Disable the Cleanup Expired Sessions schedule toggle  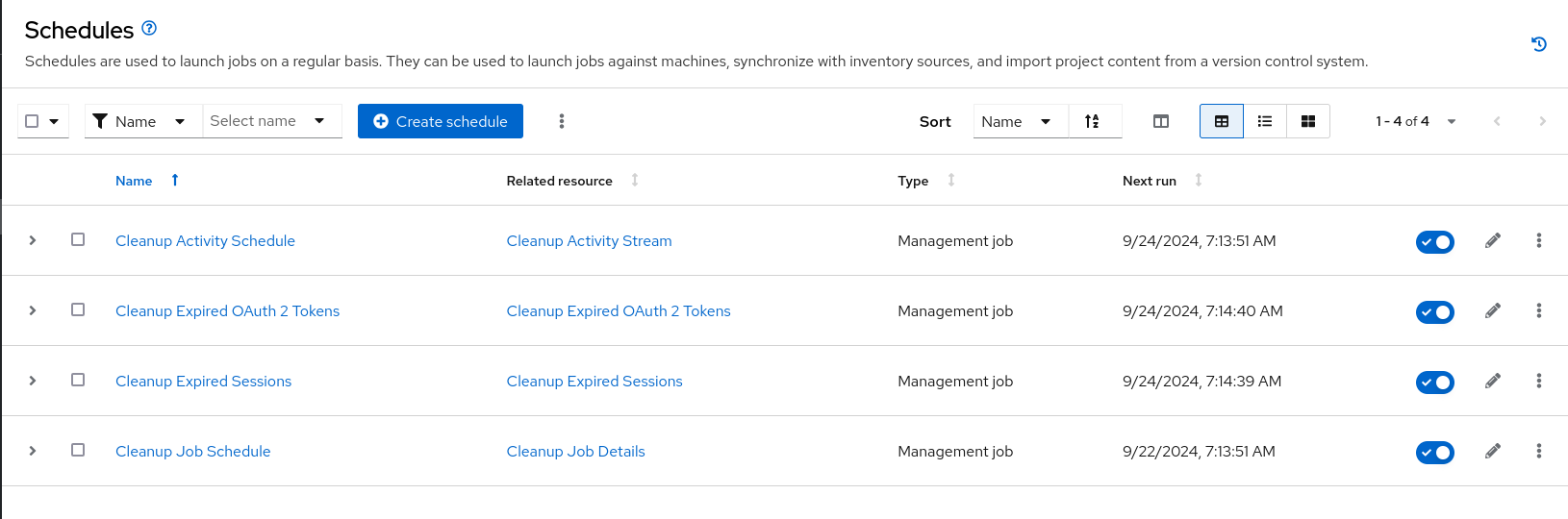[1434, 382]
